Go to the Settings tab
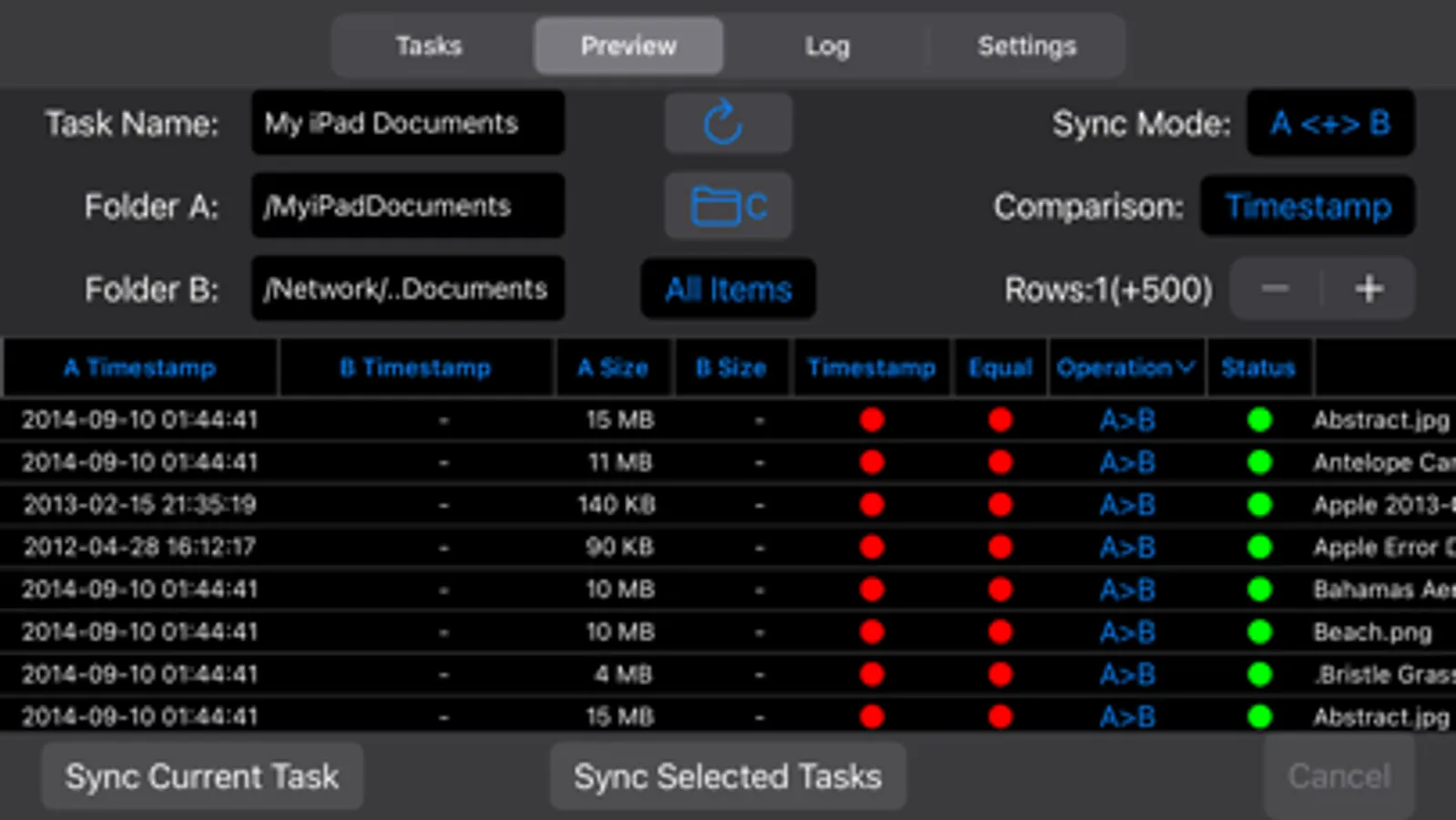This screenshot has height=820, width=1456. click(1026, 46)
